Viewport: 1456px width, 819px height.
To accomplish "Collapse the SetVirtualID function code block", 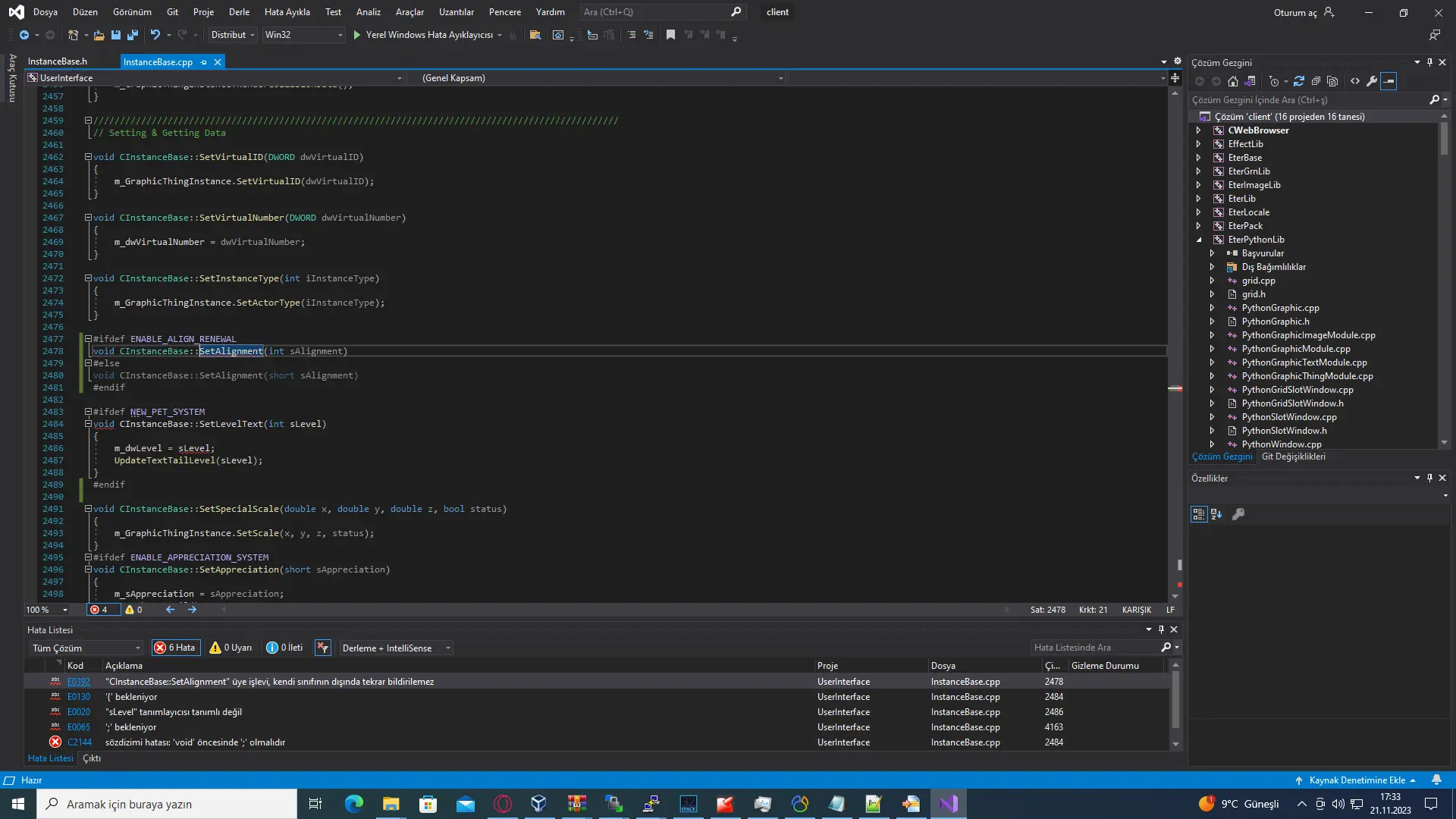I will (88, 157).
